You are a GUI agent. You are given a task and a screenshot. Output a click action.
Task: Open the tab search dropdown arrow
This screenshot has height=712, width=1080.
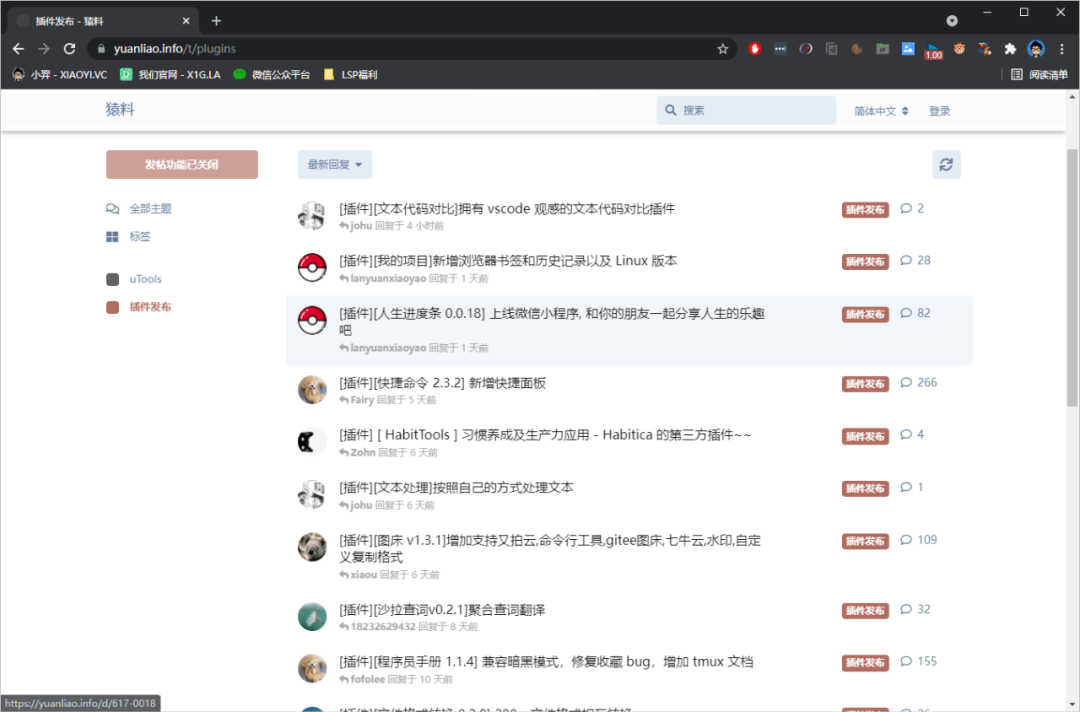(x=952, y=21)
